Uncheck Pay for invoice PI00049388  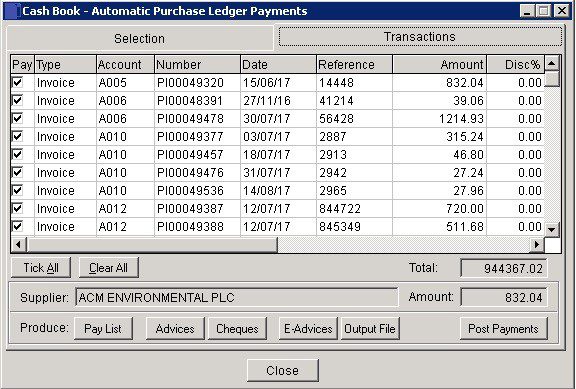17,226
